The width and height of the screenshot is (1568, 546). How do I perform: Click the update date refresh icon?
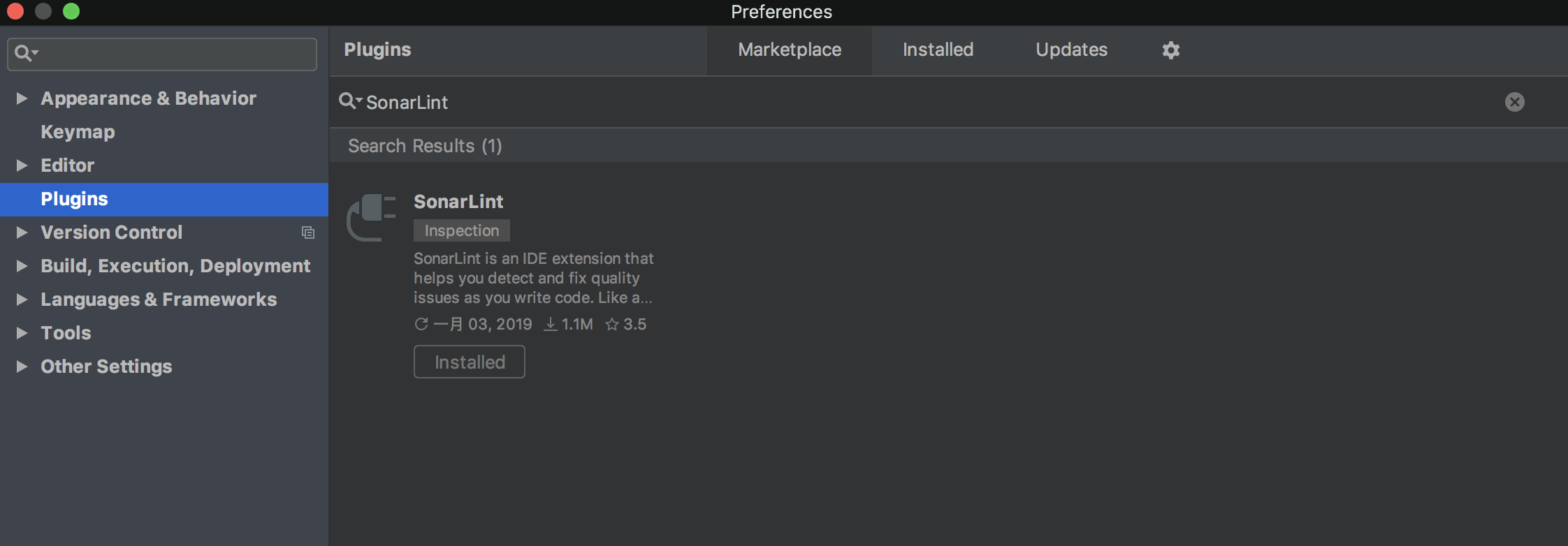tap(421, 324)
